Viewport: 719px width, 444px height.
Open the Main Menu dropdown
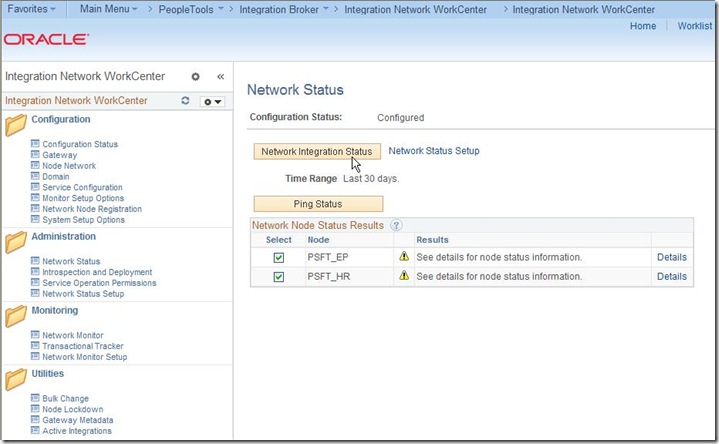click(108, 9)
